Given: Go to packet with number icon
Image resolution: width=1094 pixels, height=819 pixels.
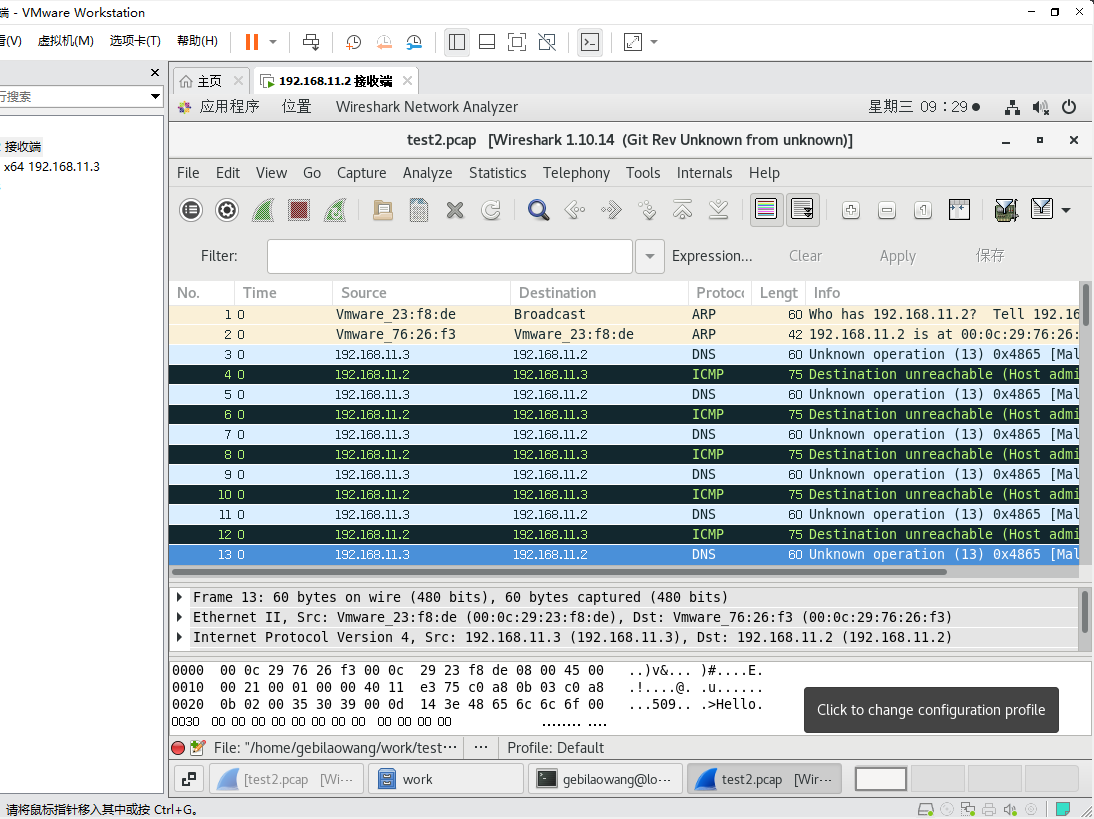Looking at the screenshot, I should [647, 210].
